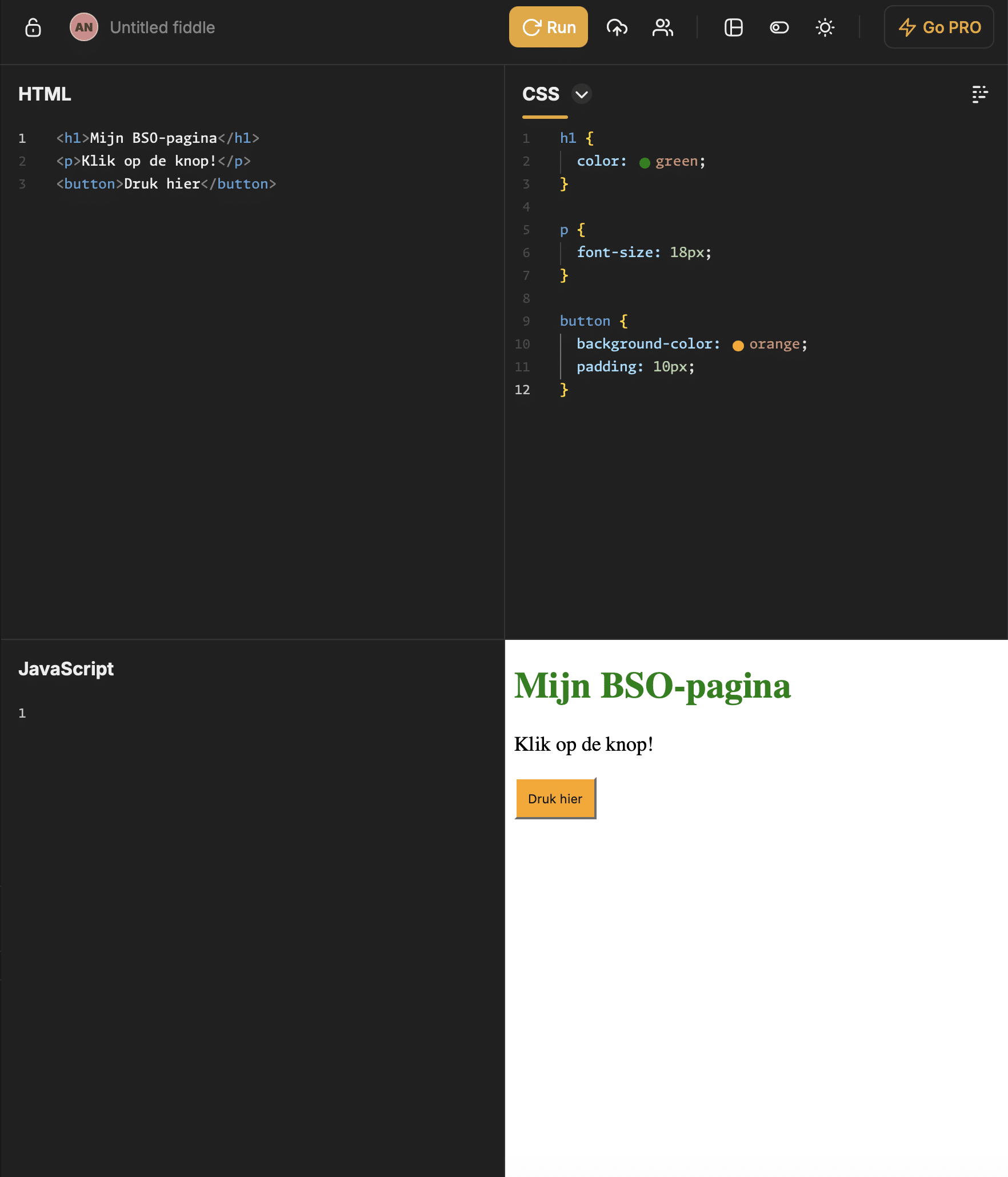Viewport: 1008px width, 1177px height.
Task: Select the CSS panel tab
Action: 541,94
